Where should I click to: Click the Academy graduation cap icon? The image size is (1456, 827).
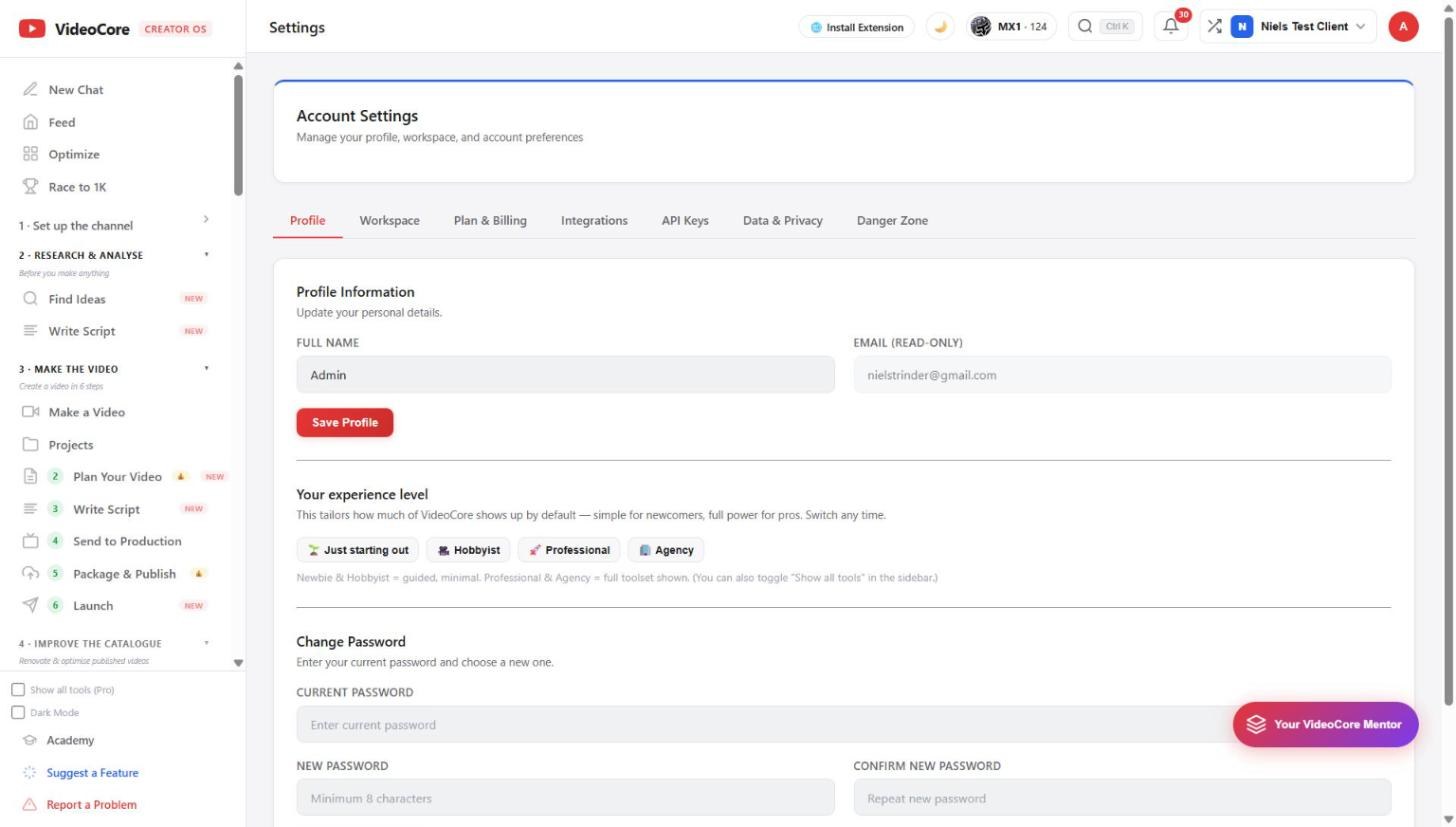click(29, 741)
